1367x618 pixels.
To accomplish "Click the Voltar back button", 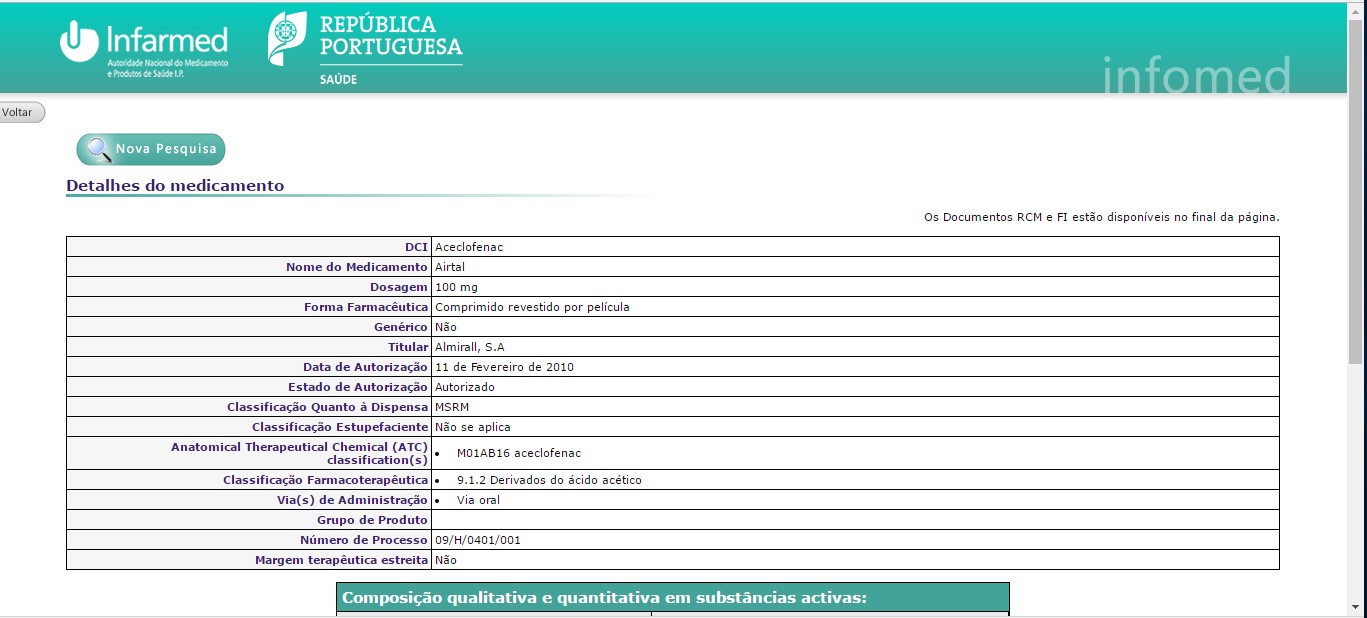I will (x=20, y=113).
